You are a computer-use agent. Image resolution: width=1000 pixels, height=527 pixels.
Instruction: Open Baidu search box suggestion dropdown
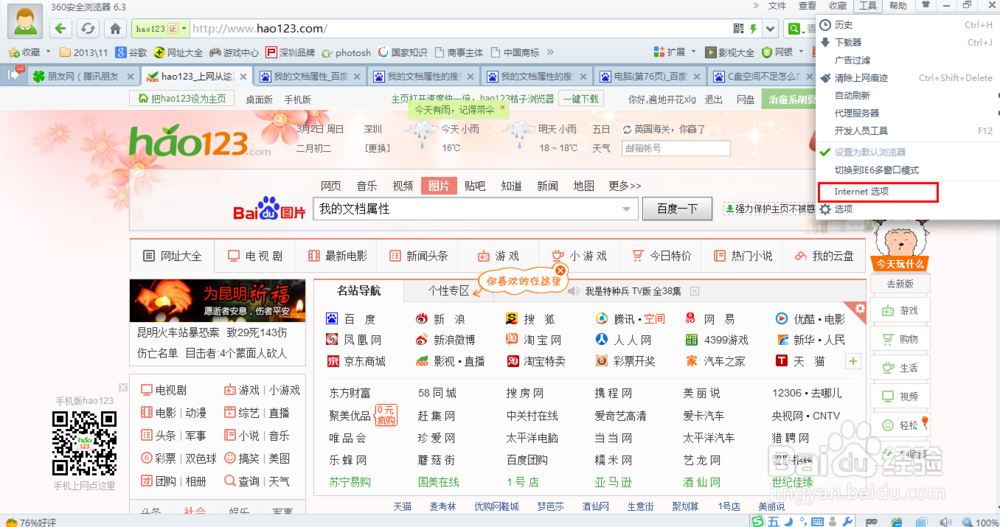626,209
